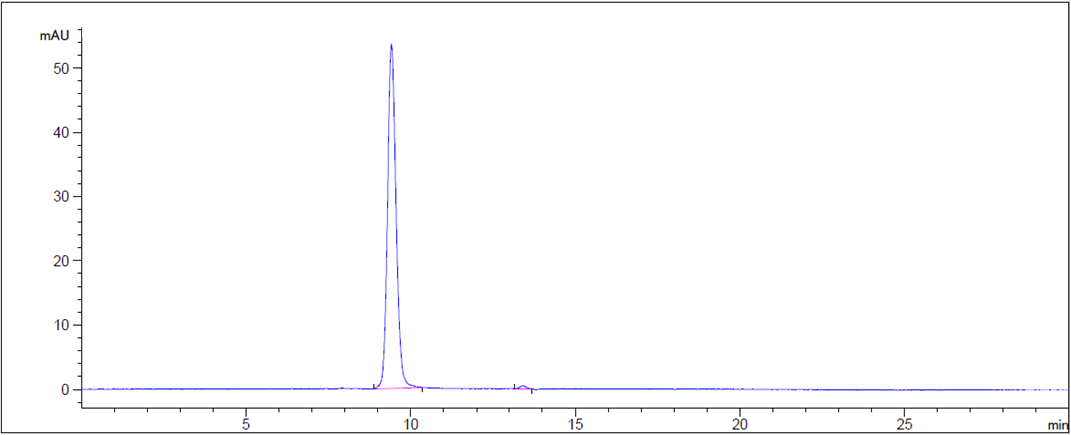
Task: Click the mAU y-axis unit label
Action: coord(54,35)
